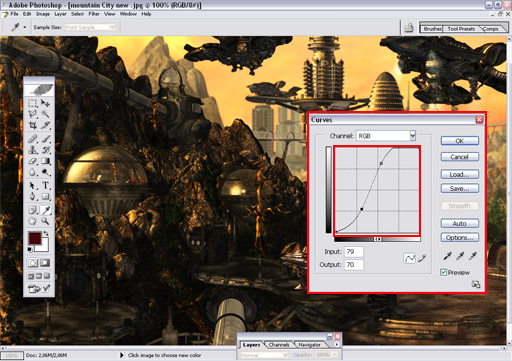The height and width of the screenshot is (361, 512).
Task: Select the Hand tool
Action: (x=32, y=221)
